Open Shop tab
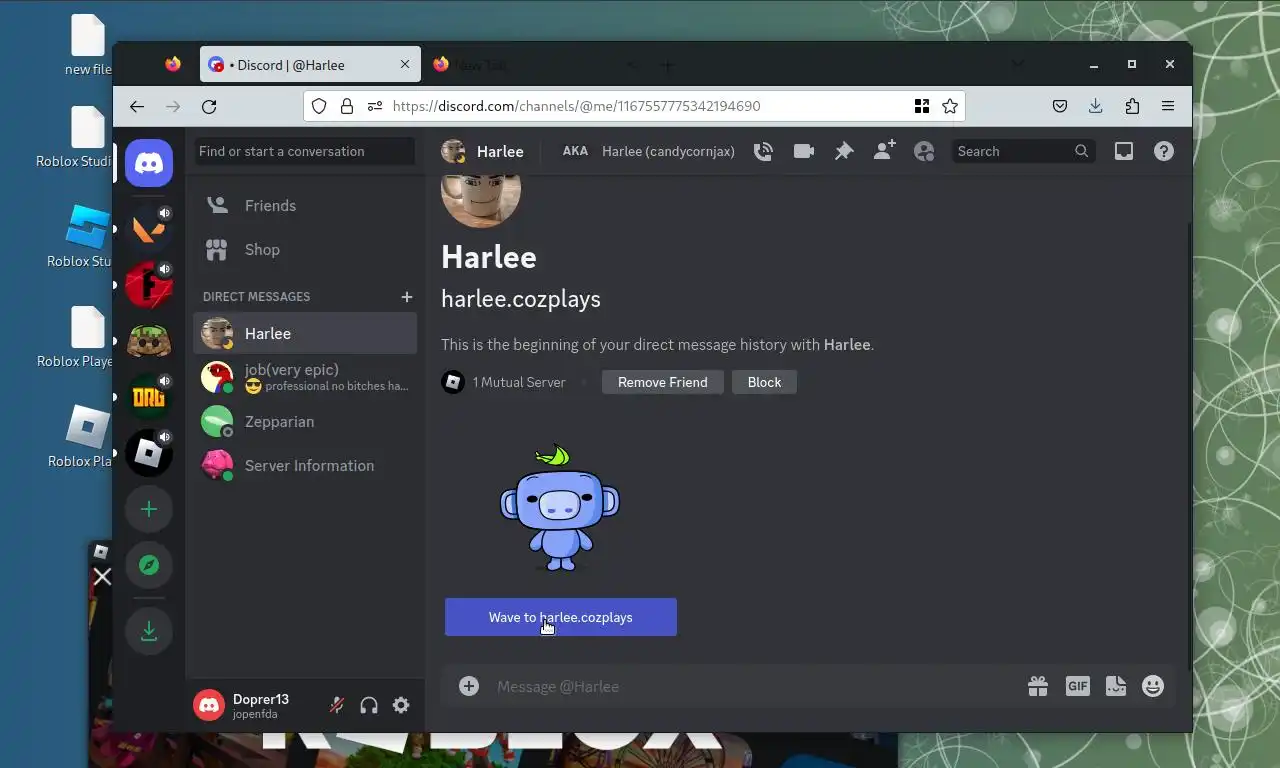This screenshot has width=1280, height=768. (x=305, y=249)
